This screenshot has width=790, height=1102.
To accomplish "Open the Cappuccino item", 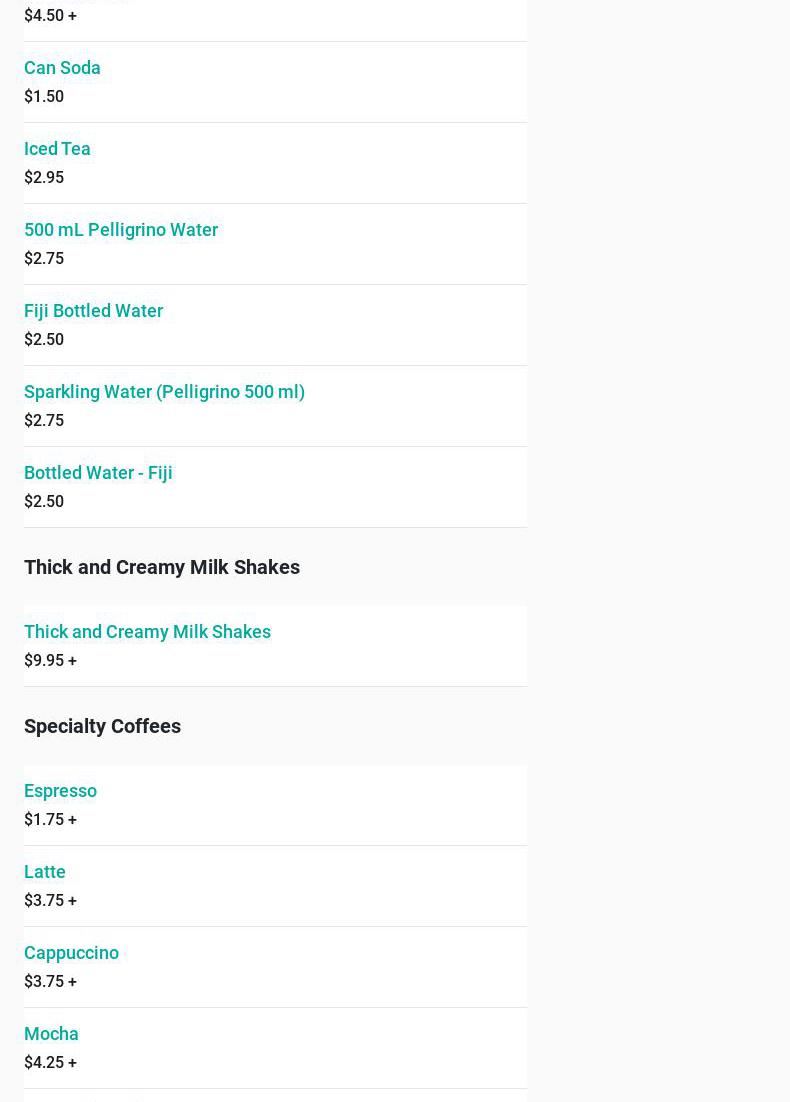I will coord(71,953).
